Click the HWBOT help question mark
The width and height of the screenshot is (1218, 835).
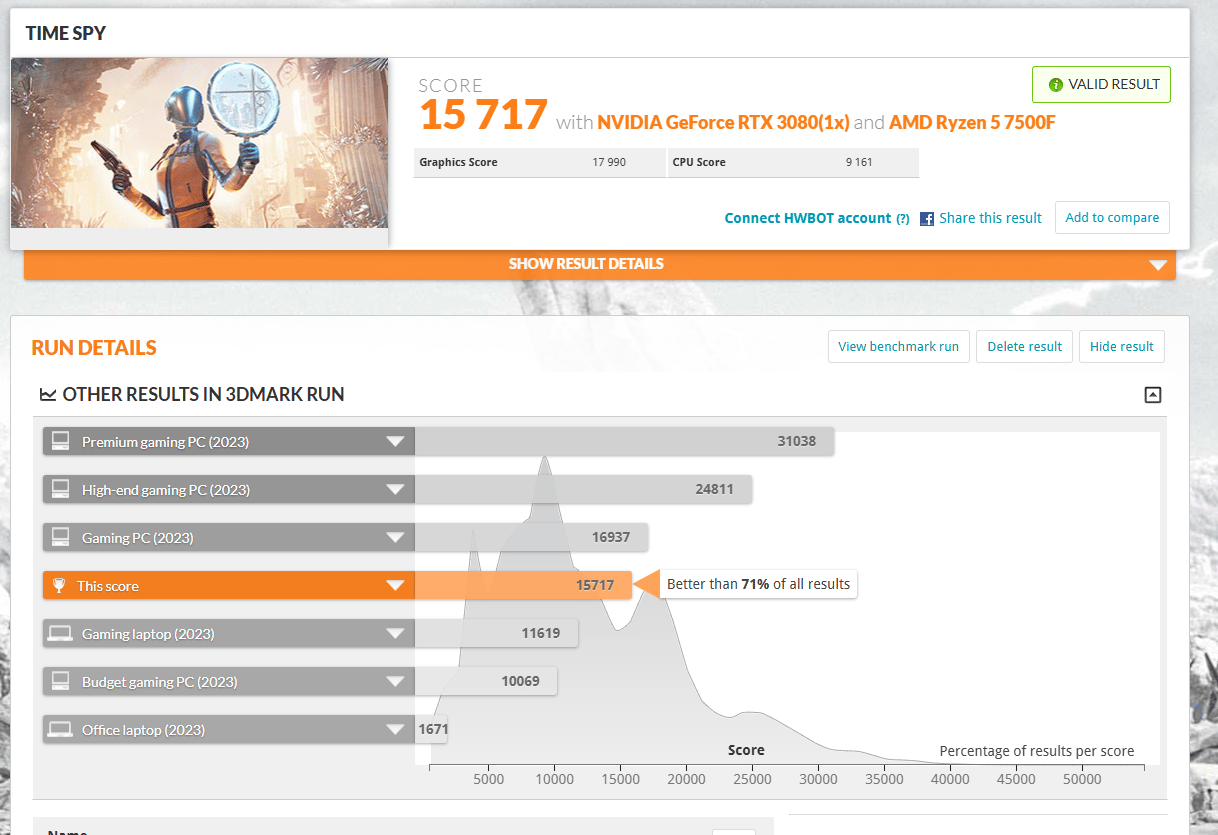pyautogui.click(x=903, y=219)
